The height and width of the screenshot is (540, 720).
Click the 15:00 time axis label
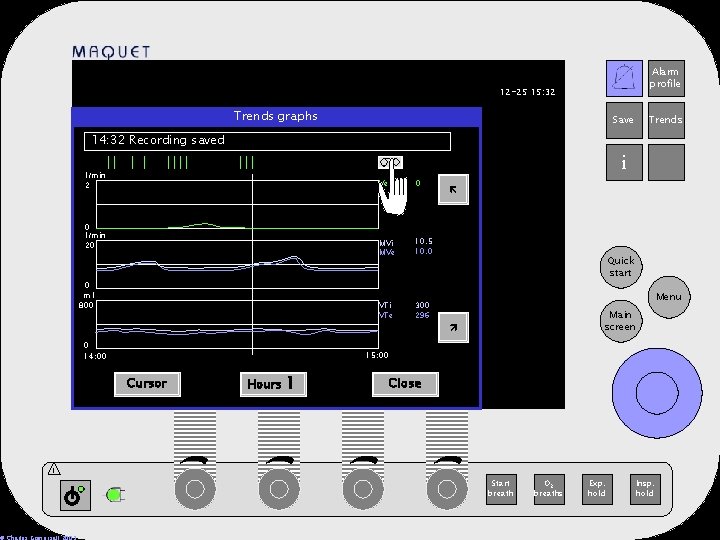pos(377,355)
